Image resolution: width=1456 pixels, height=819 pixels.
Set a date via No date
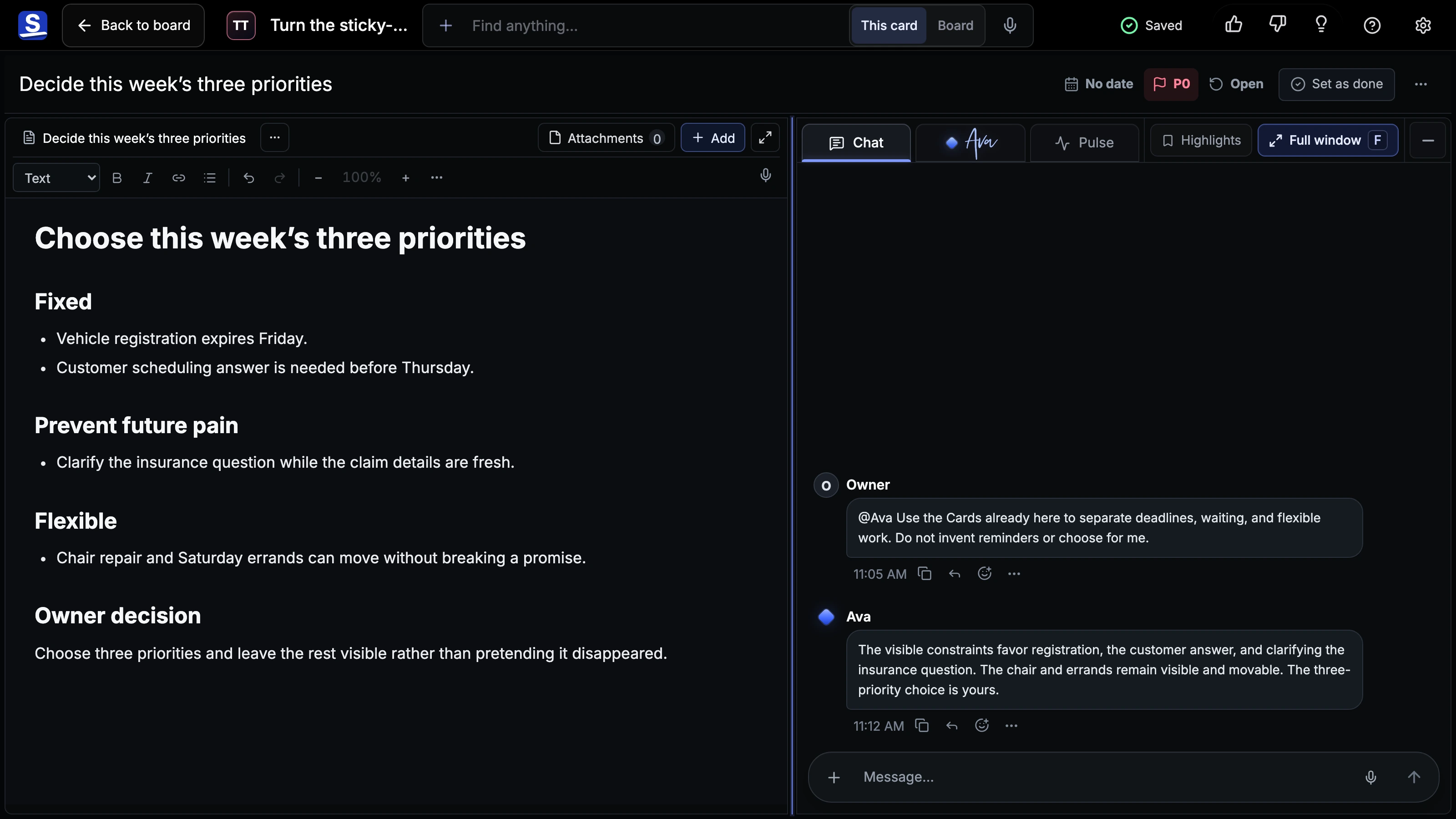tap(1099, 84)
